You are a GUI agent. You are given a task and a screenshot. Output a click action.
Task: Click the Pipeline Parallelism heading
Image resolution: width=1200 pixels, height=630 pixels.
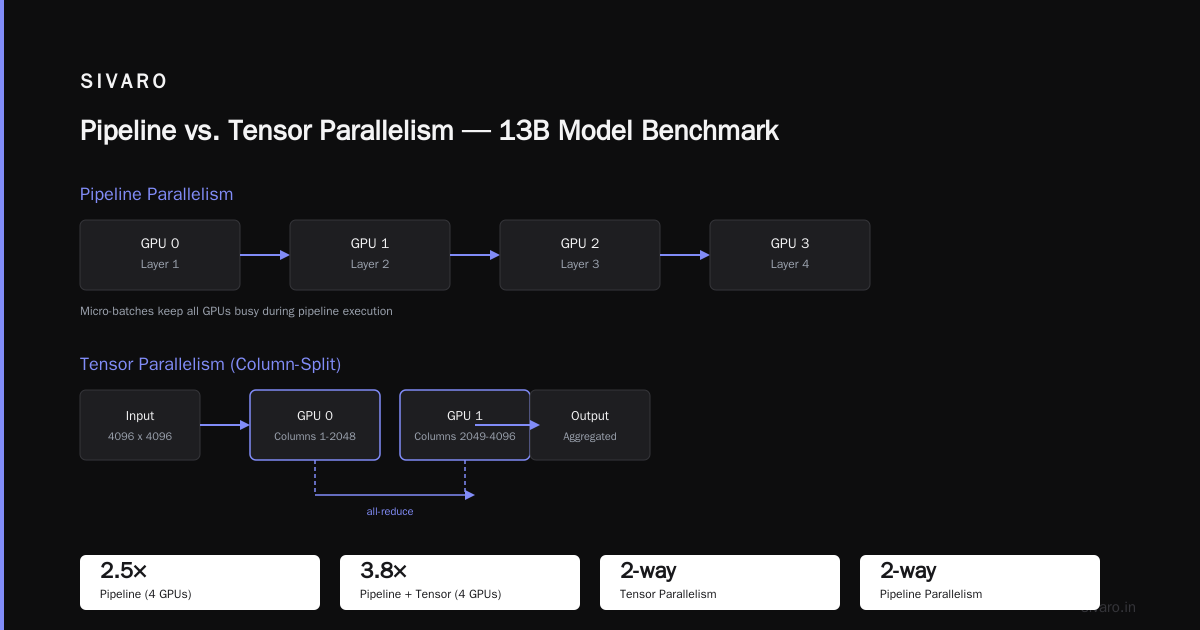click(156, 194)
